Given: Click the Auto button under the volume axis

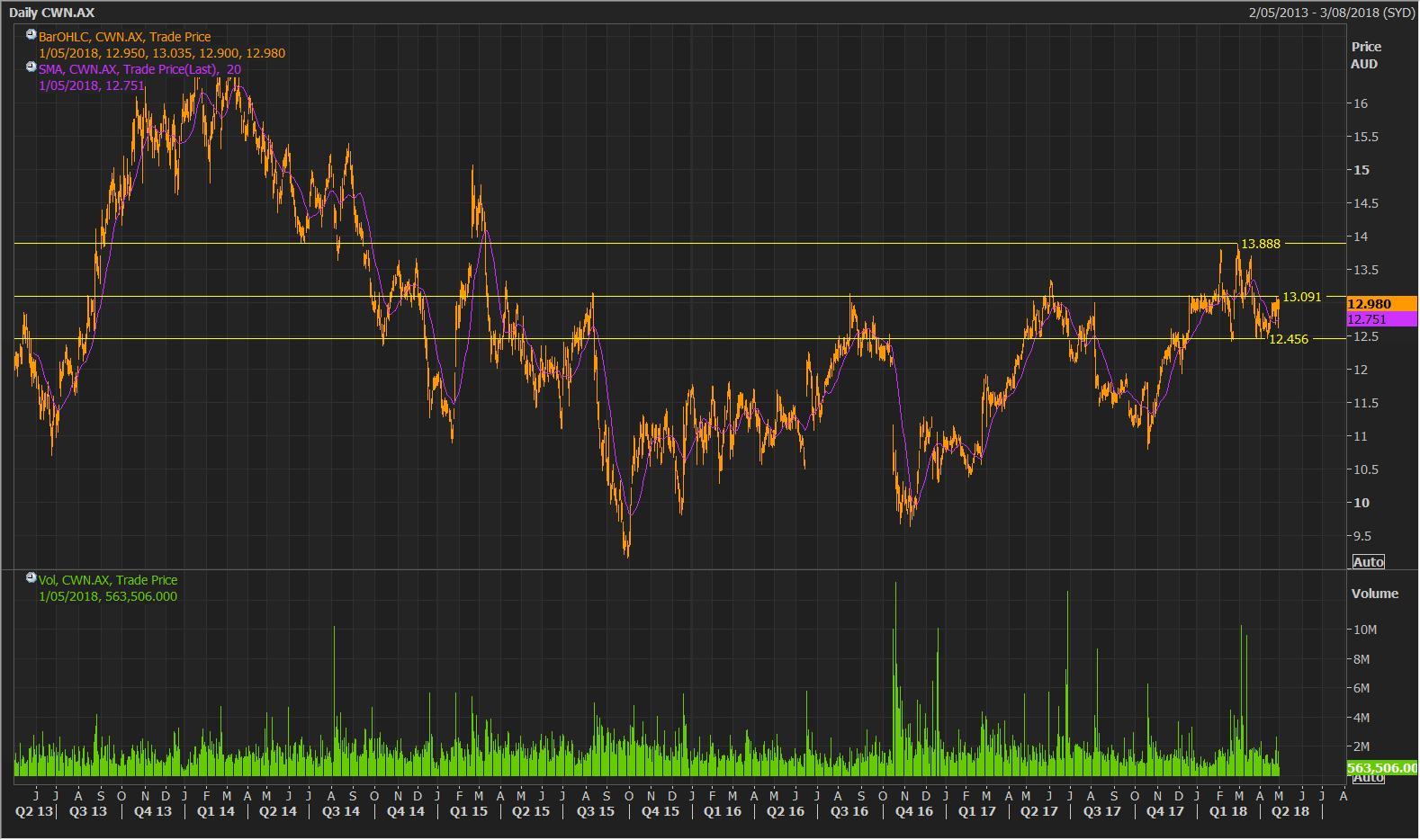Looking at the screenshot, I should tap(1369, 779).
